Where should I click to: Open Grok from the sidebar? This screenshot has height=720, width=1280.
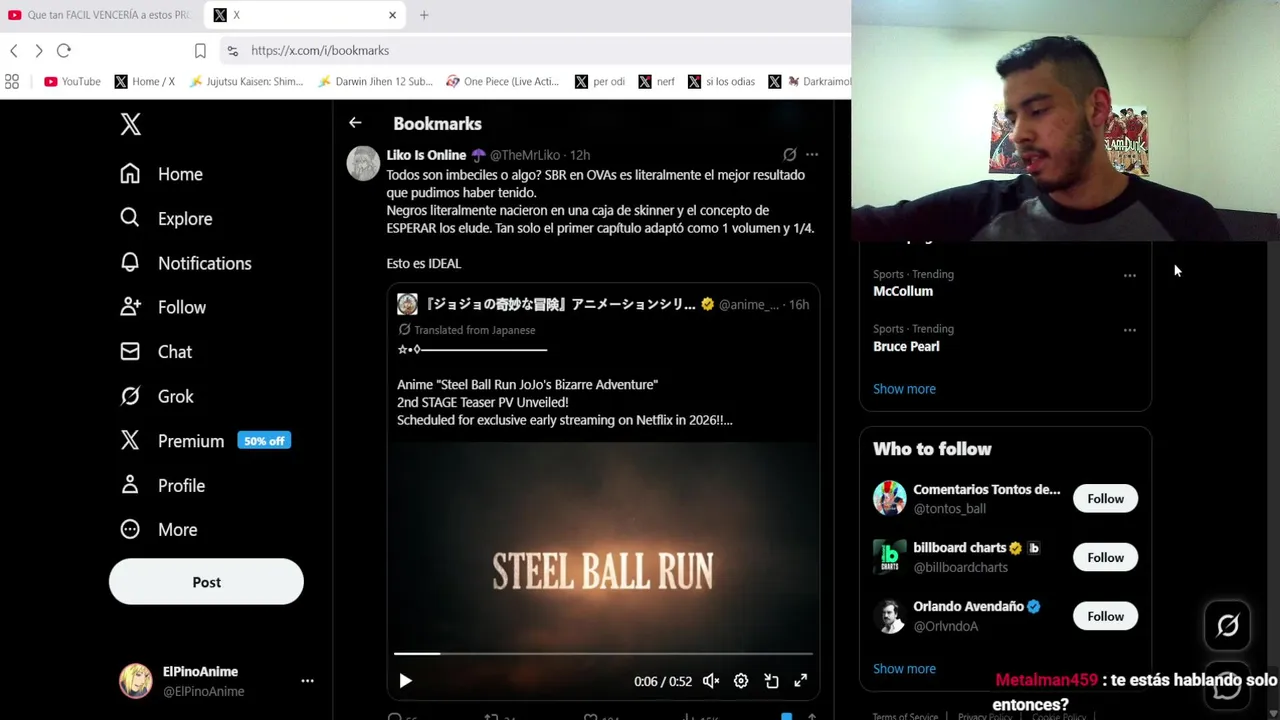[x=157, y=396]
